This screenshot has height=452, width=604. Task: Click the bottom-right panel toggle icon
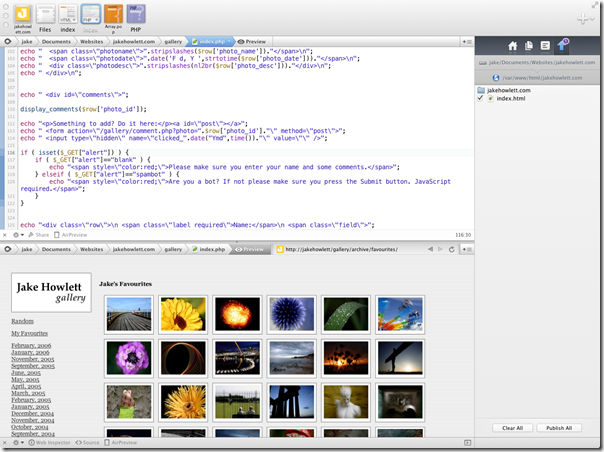click(467, 442)
